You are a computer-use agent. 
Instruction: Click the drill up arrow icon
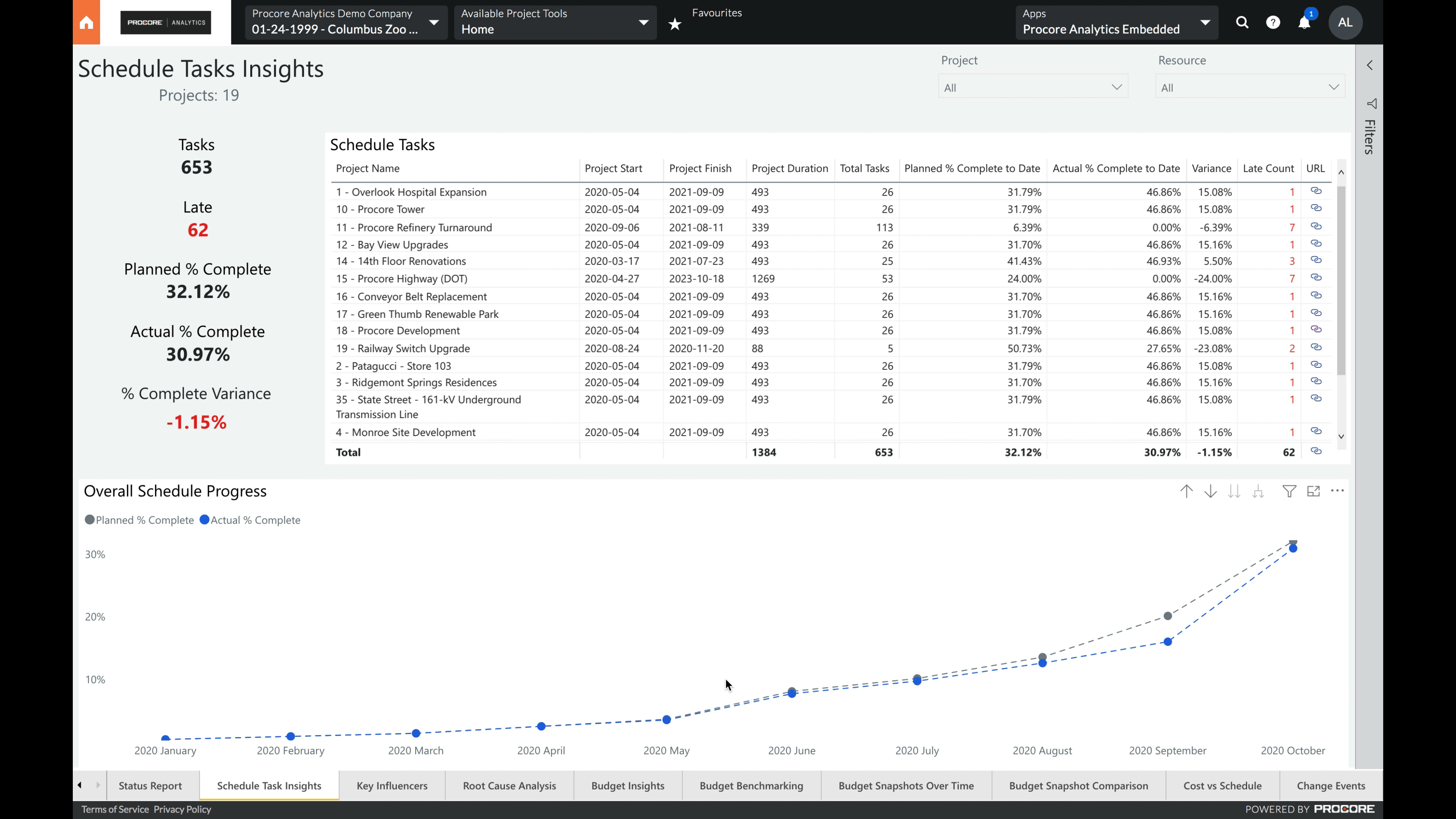point(1186,491)
